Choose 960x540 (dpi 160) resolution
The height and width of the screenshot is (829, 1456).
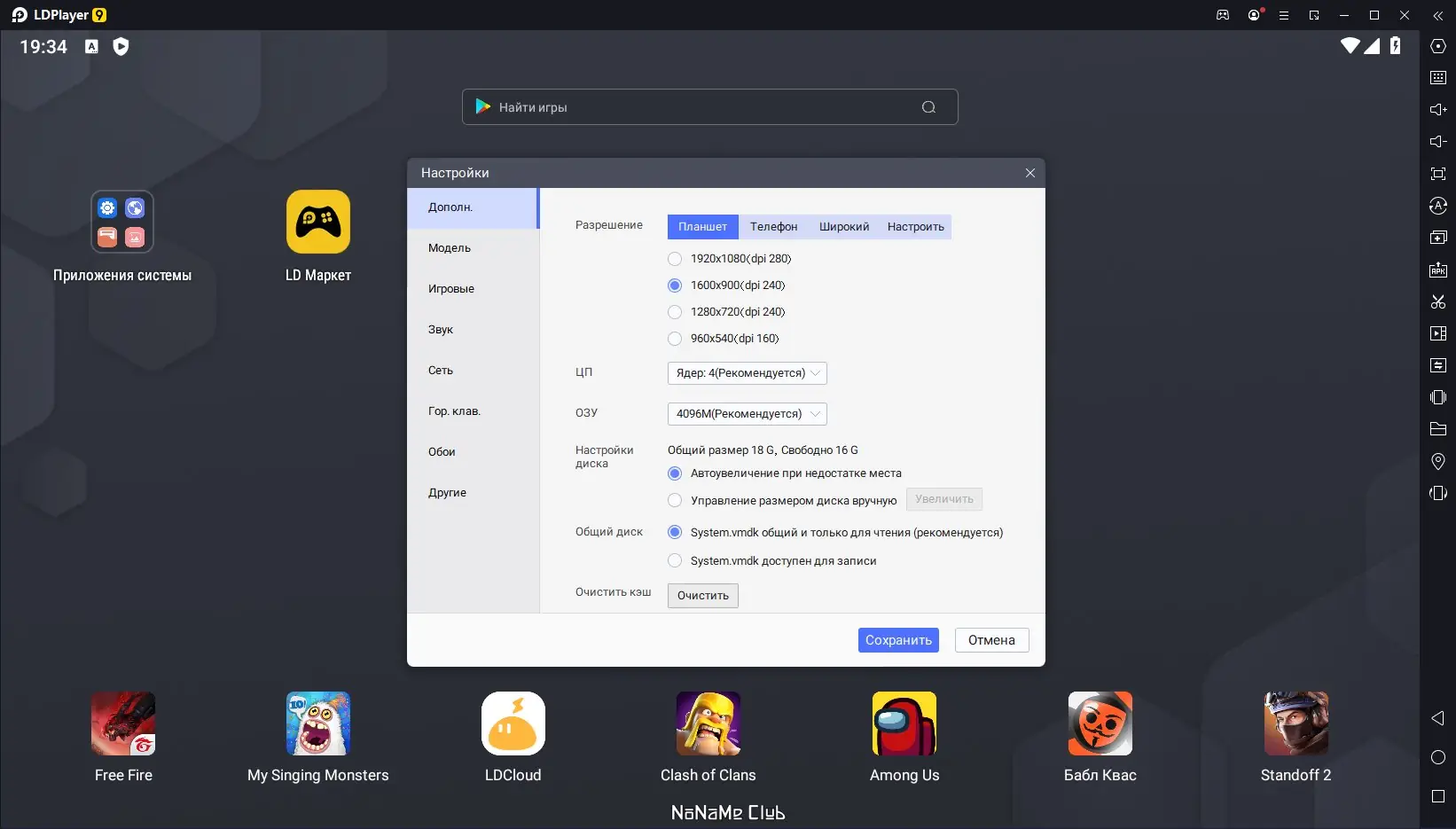675,339
